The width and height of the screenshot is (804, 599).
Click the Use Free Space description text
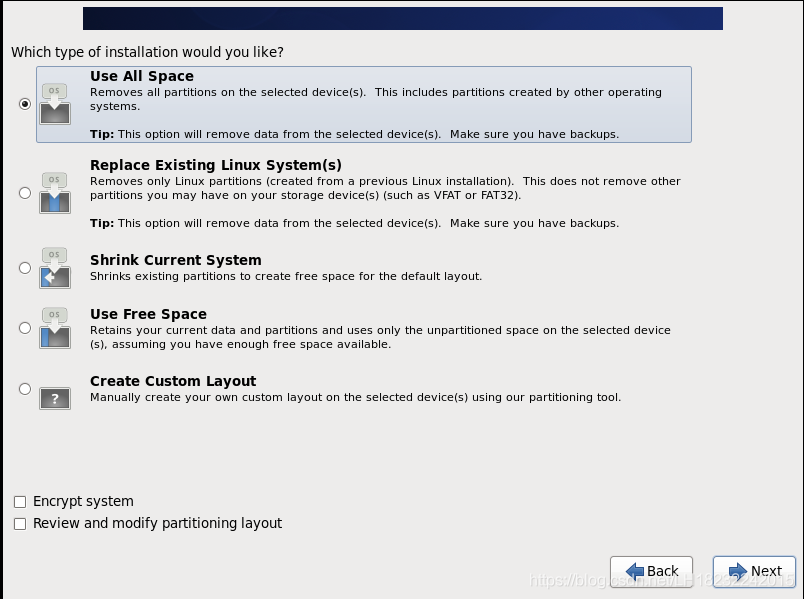pos(380,337)
